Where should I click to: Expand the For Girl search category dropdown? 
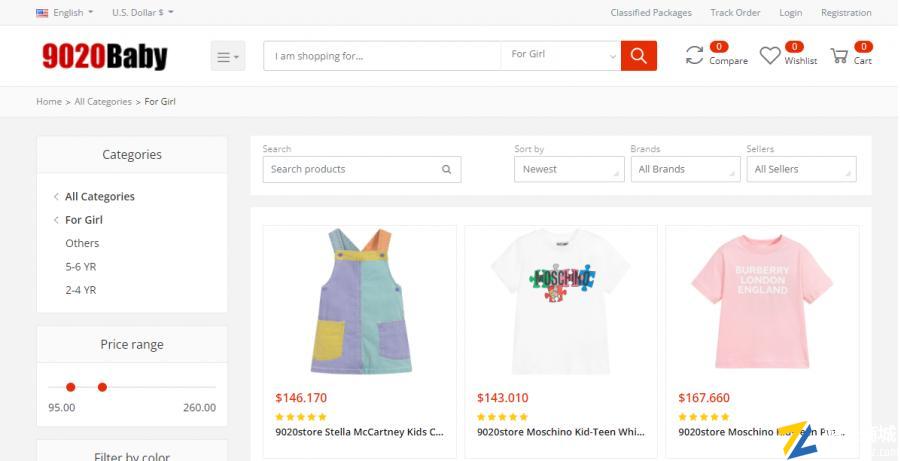click(561, 56)
